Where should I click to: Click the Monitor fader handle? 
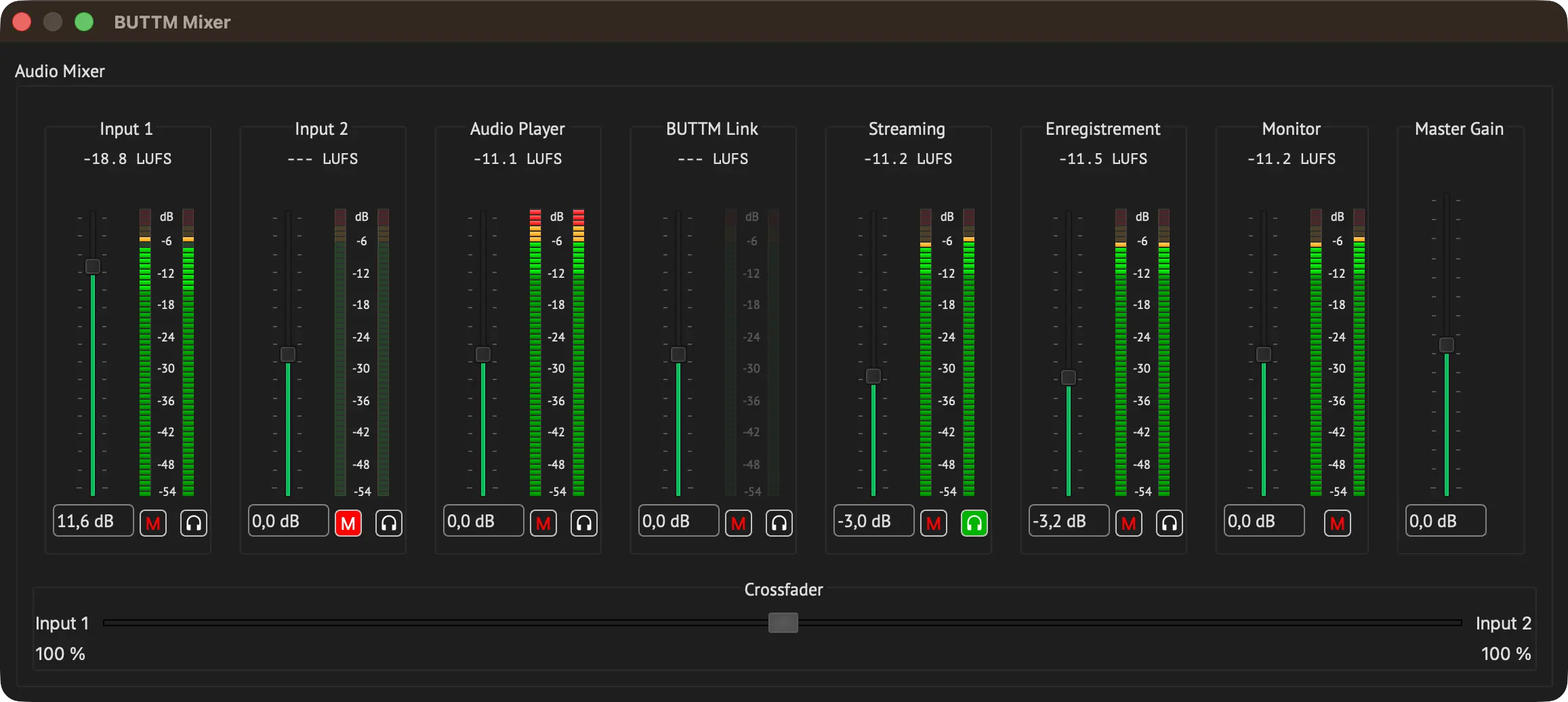coord(1264,354)
